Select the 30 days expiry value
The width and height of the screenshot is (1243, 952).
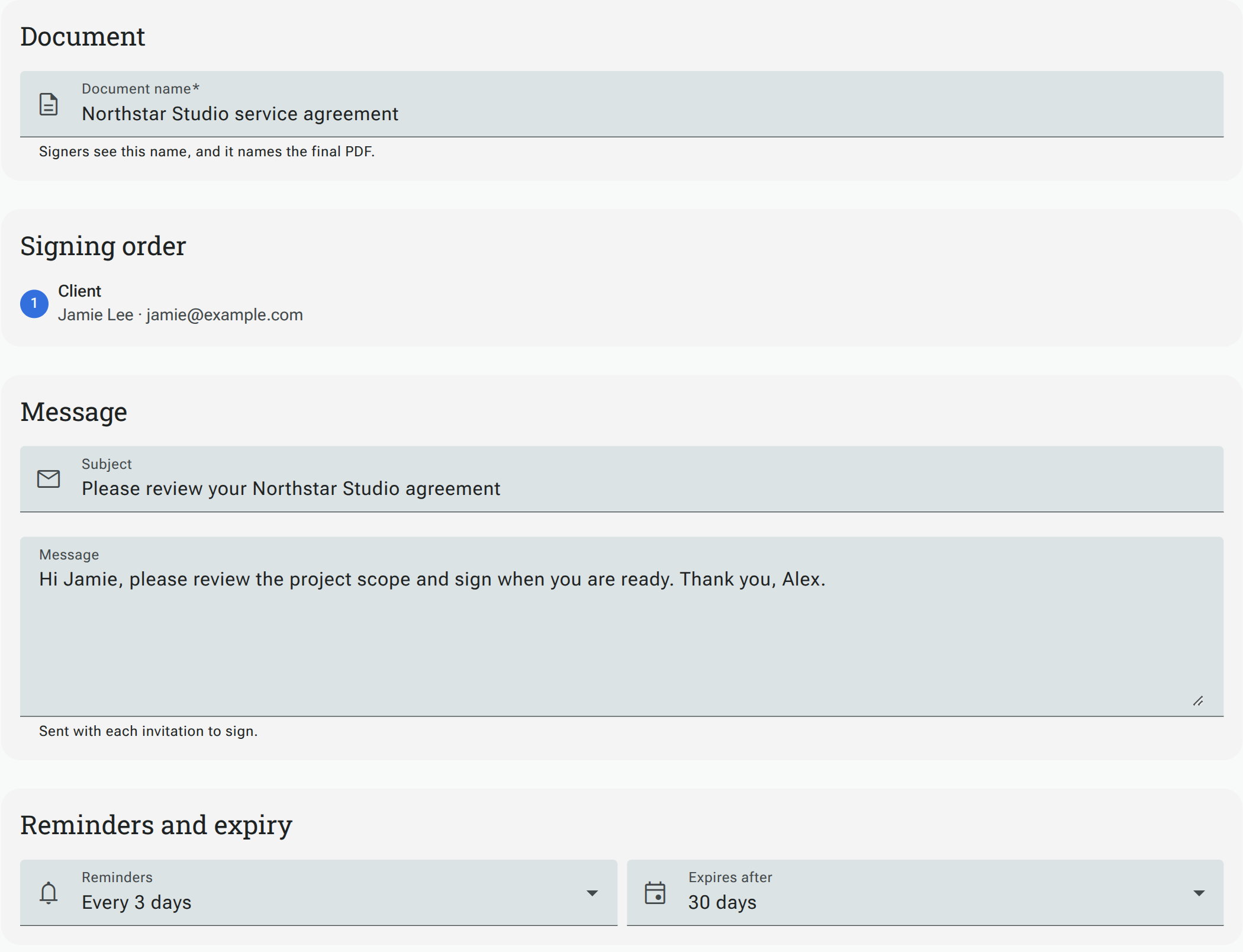pos(722,902)
